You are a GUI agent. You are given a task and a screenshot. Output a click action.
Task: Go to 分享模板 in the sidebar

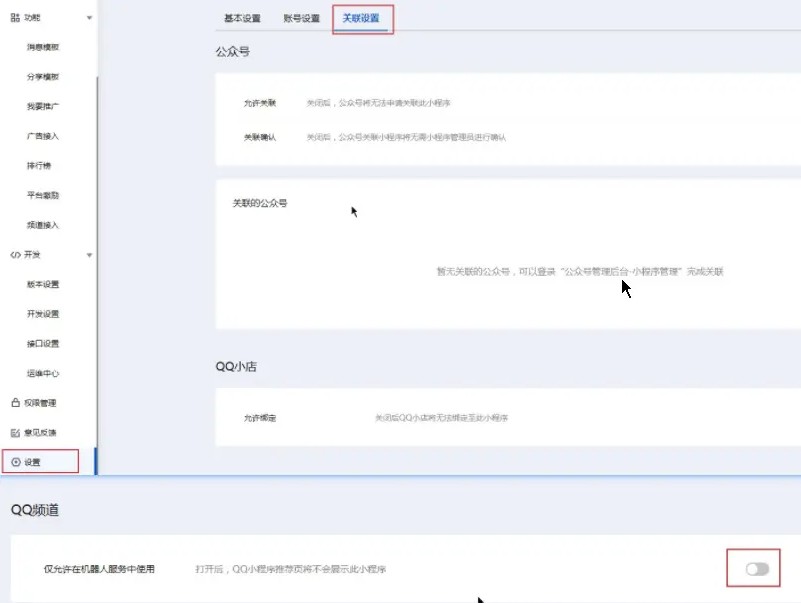tap(43, 77)
